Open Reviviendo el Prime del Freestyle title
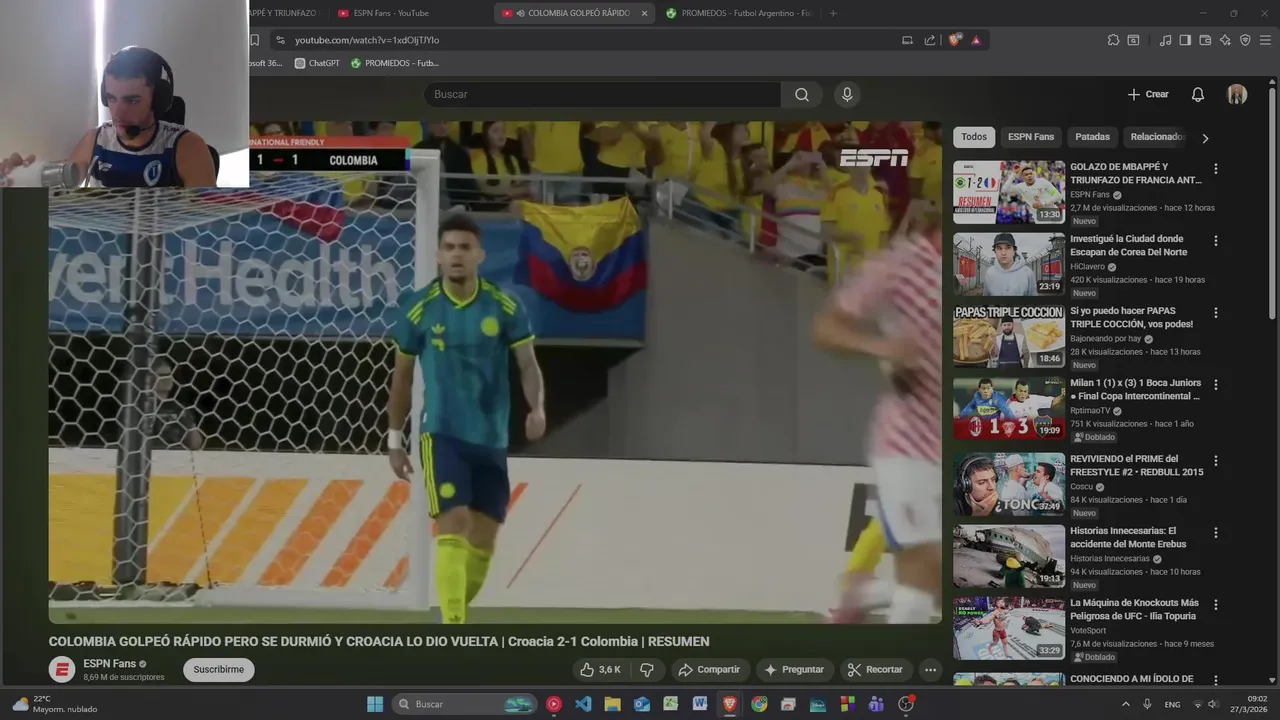 click(x=1137, y=465)
